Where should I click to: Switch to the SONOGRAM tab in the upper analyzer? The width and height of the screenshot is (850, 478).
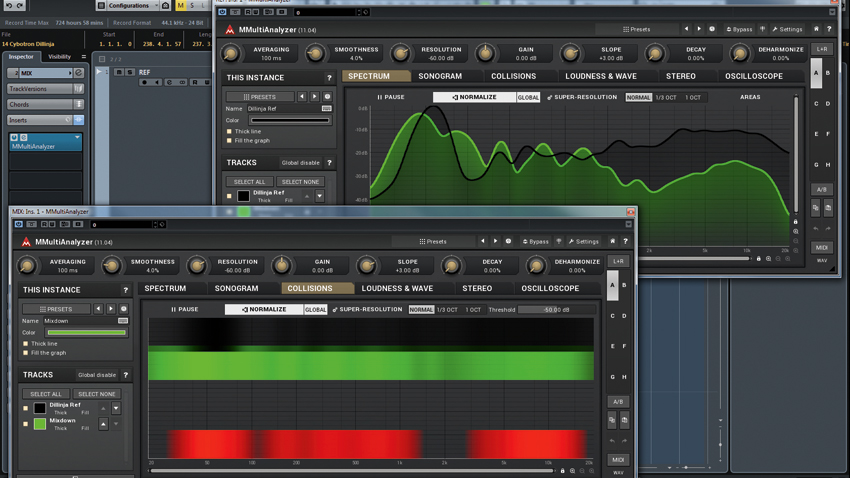(x=440, y=76)
